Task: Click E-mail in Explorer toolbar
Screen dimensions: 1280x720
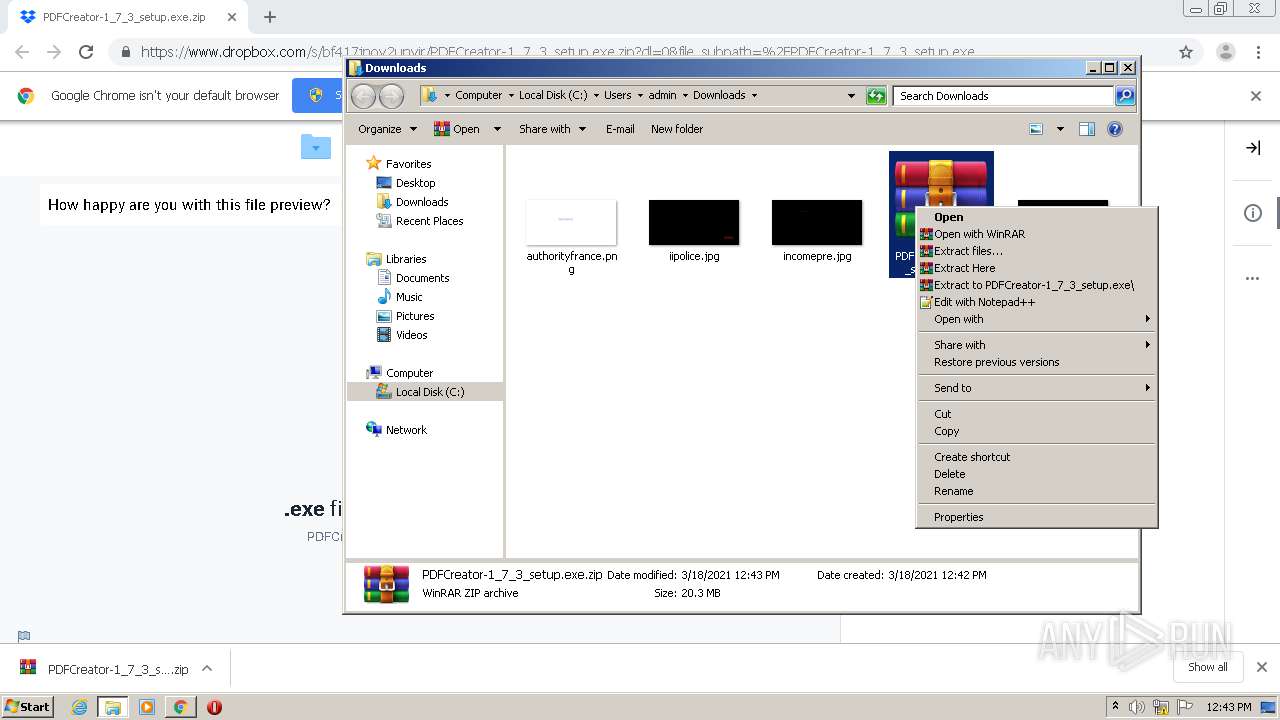Action: click(x=620, y=129)
